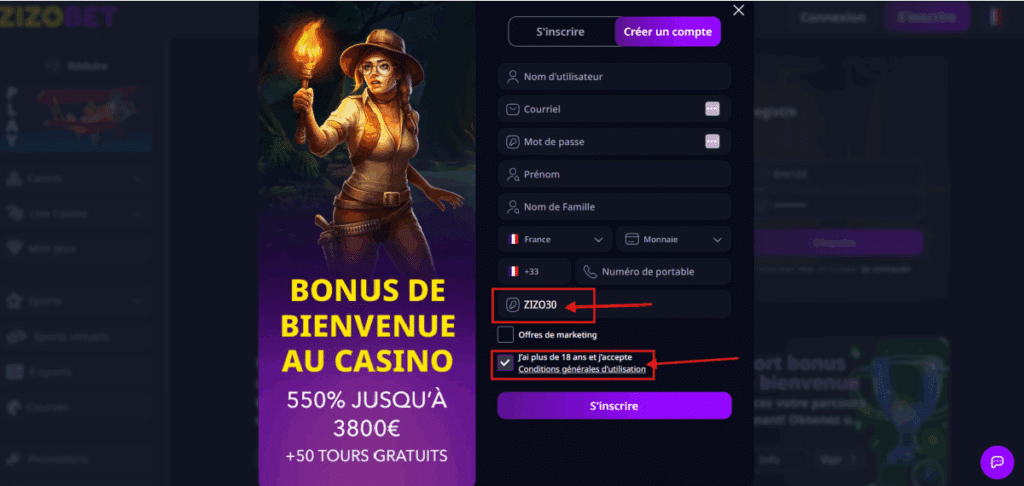This screenshot has height=486, width=1024.
Task: Open the Monnaie currency dropdown
Action: (x=673, y=239)
